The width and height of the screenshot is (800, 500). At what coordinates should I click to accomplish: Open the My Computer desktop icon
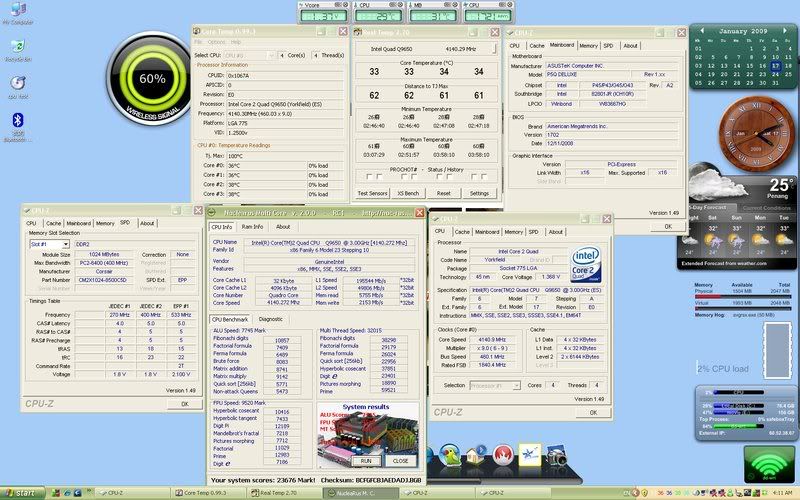pyautogui.click(x=18, y=12)
